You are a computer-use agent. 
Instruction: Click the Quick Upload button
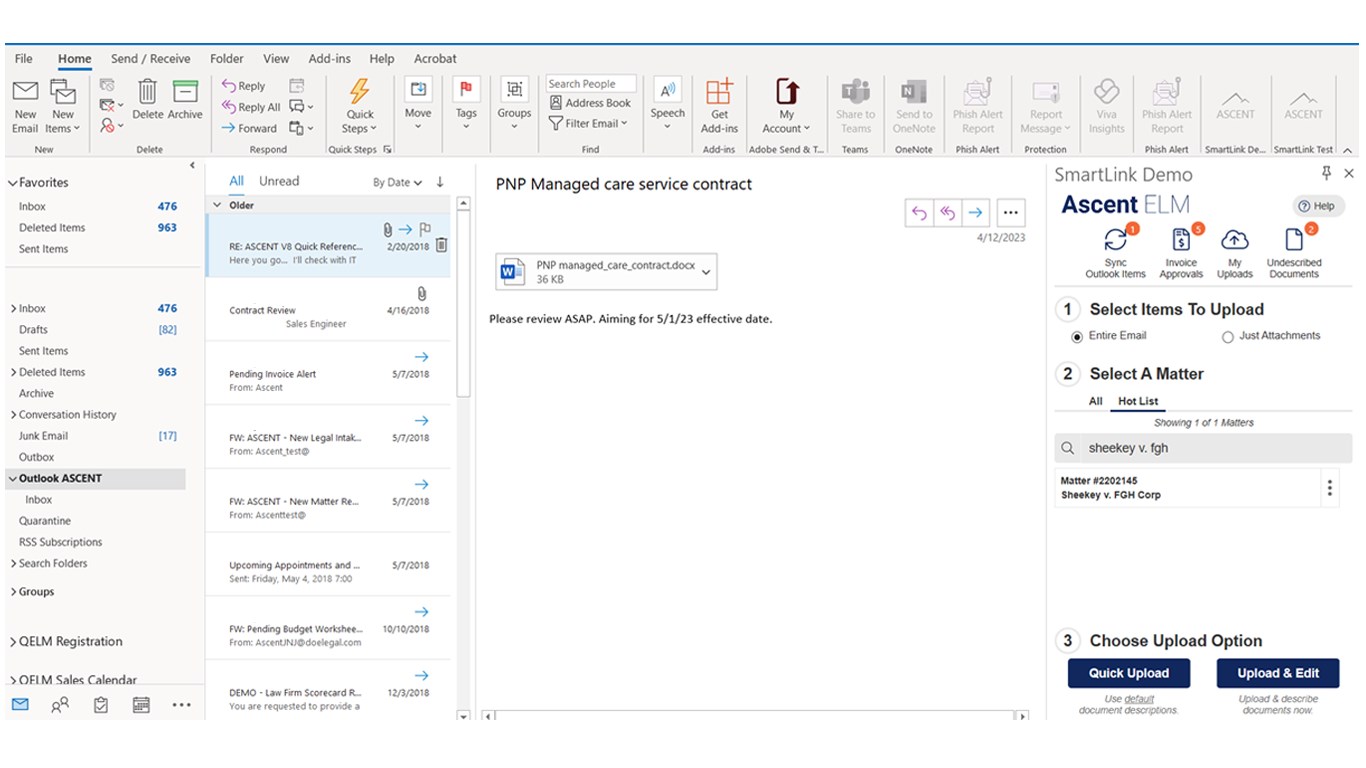(x=1129, y=673)
